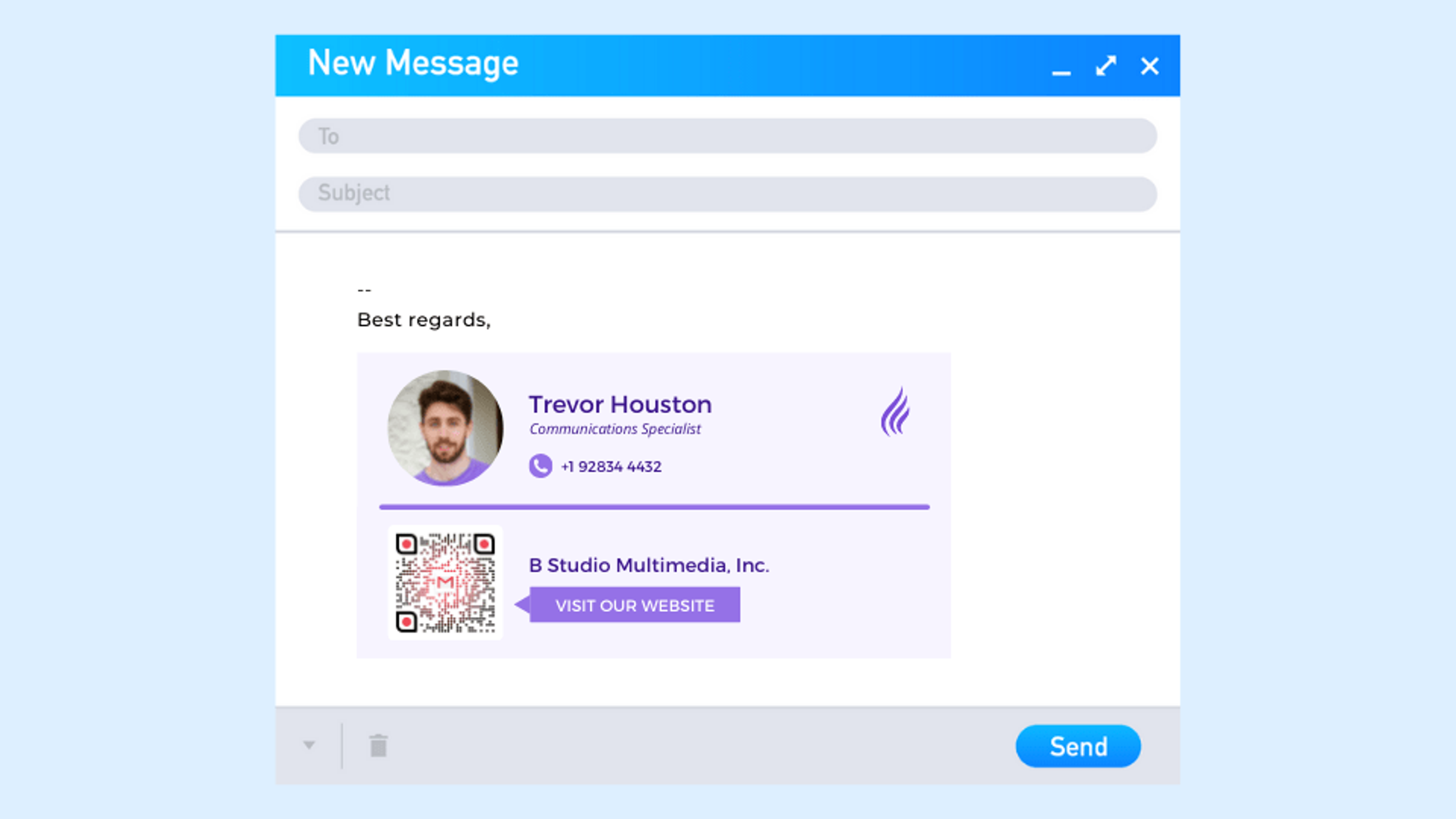Click the Best regards, text line
Viewport: 1456px width, 819px height.
tap(424, 320)
